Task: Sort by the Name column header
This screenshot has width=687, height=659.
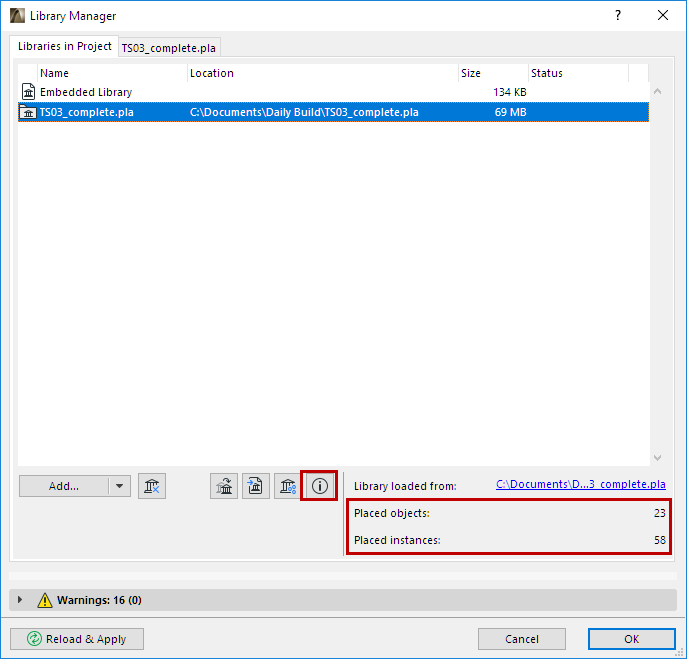Action: coord(113,73)
